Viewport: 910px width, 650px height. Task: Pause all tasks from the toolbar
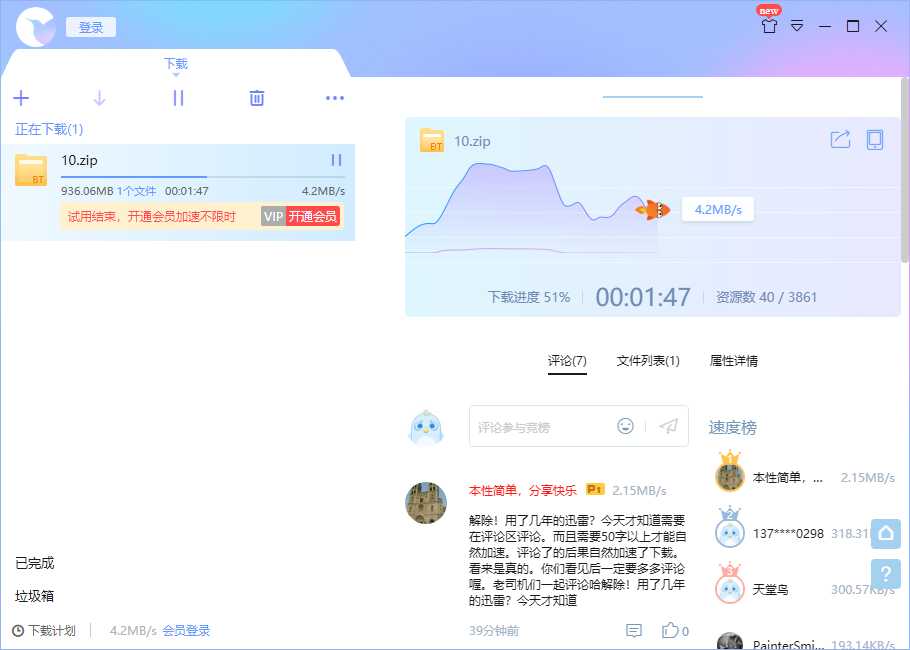[178, 98]
